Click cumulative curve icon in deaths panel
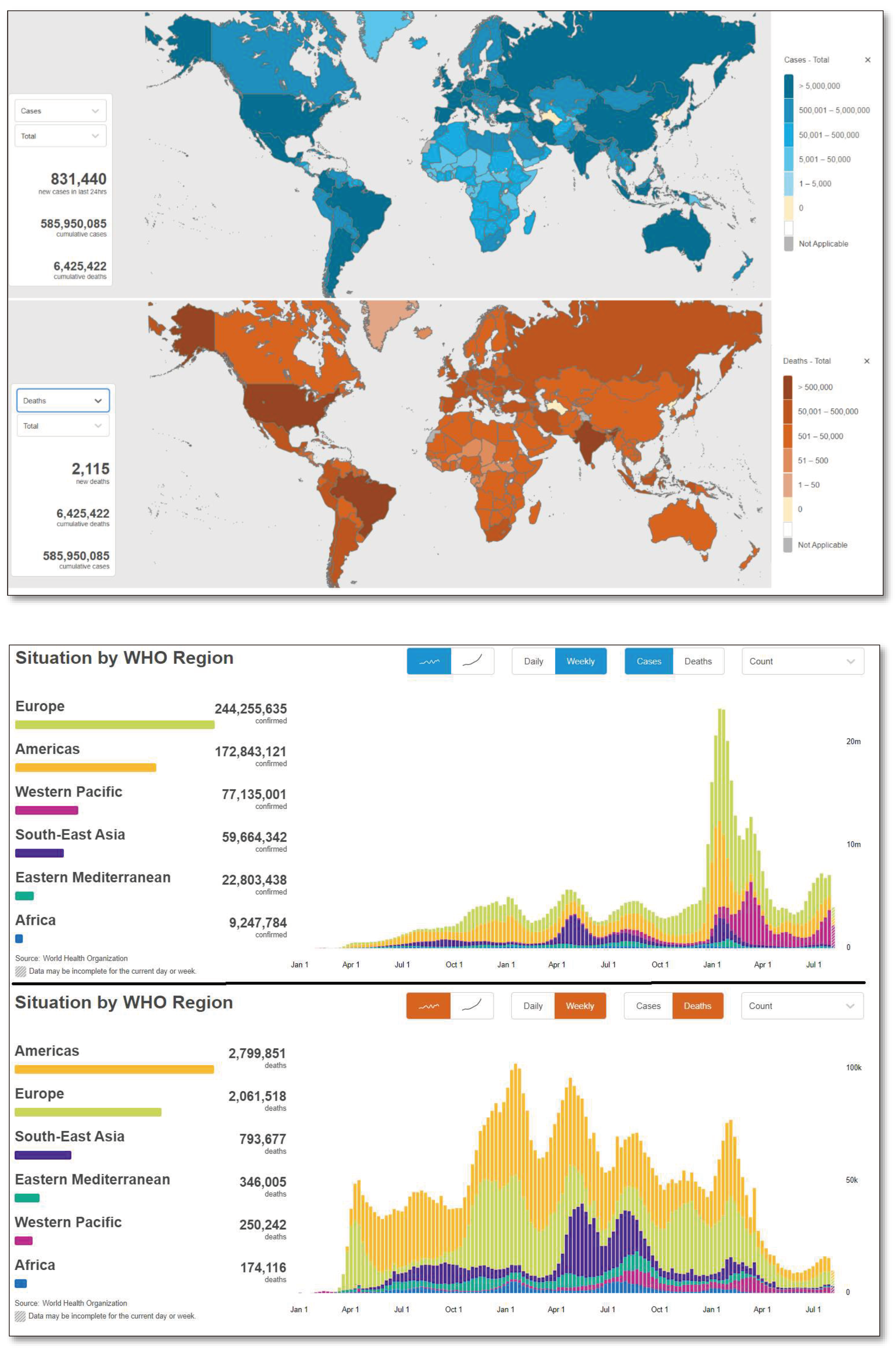Image resolution: width=896 pixels, height=1352 pixels. click(472, 1006)
